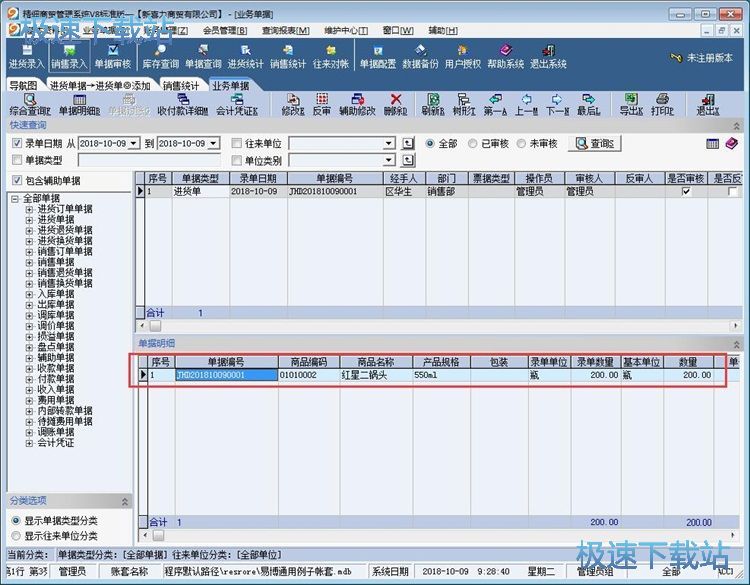Screen dimensions: 750x585
Task: Open 销售统计 in the main toolbar
Action: click(x=288, y=56)
